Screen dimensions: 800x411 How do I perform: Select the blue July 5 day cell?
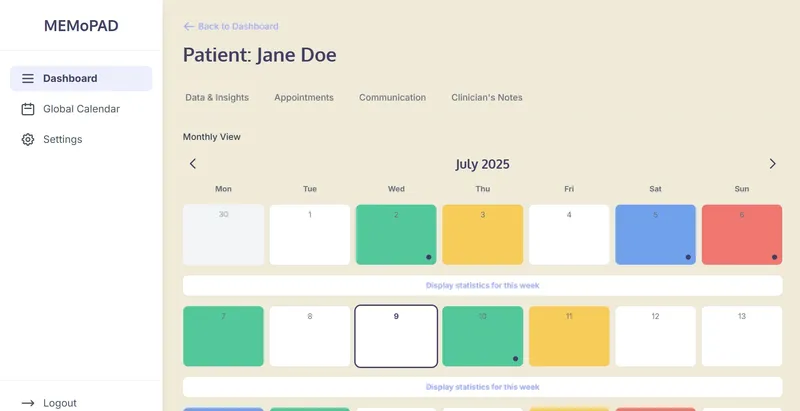[656, 235]
